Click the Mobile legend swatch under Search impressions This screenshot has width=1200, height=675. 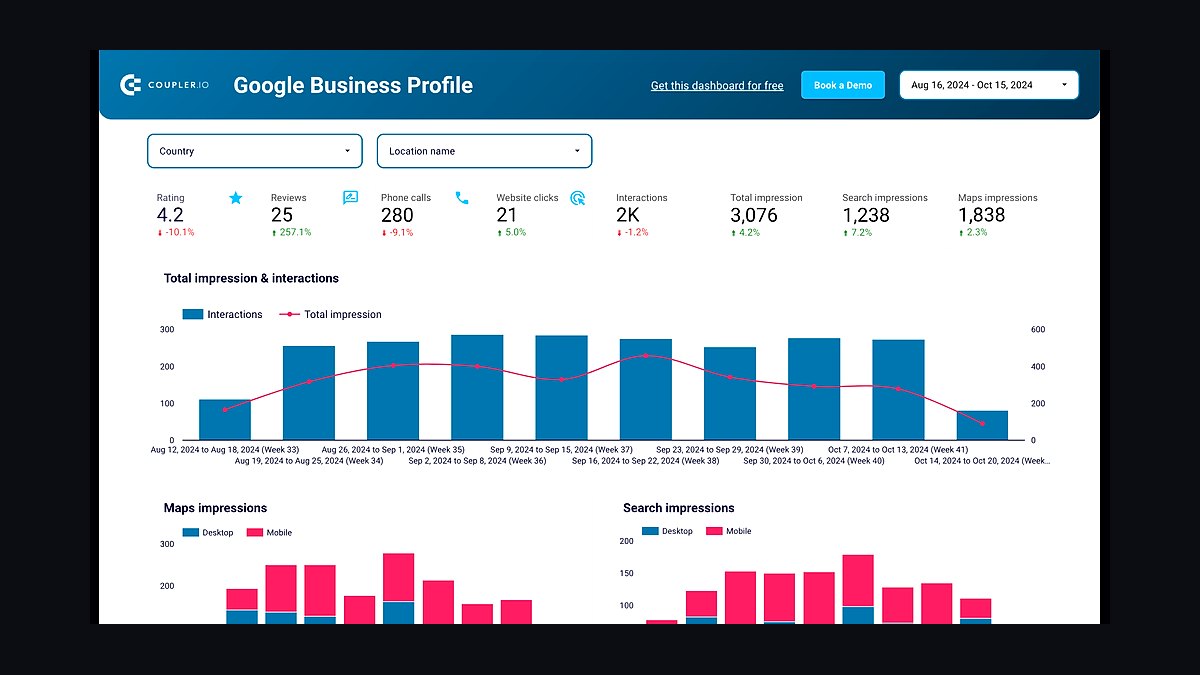[x=714, y=531]
